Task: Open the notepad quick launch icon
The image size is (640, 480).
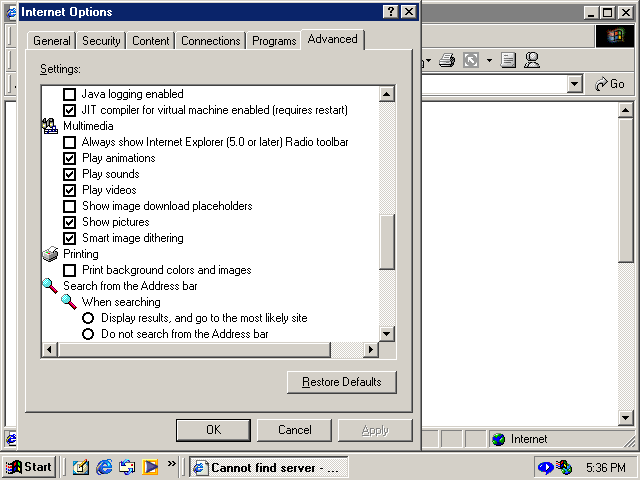Action: click(81, 467)
